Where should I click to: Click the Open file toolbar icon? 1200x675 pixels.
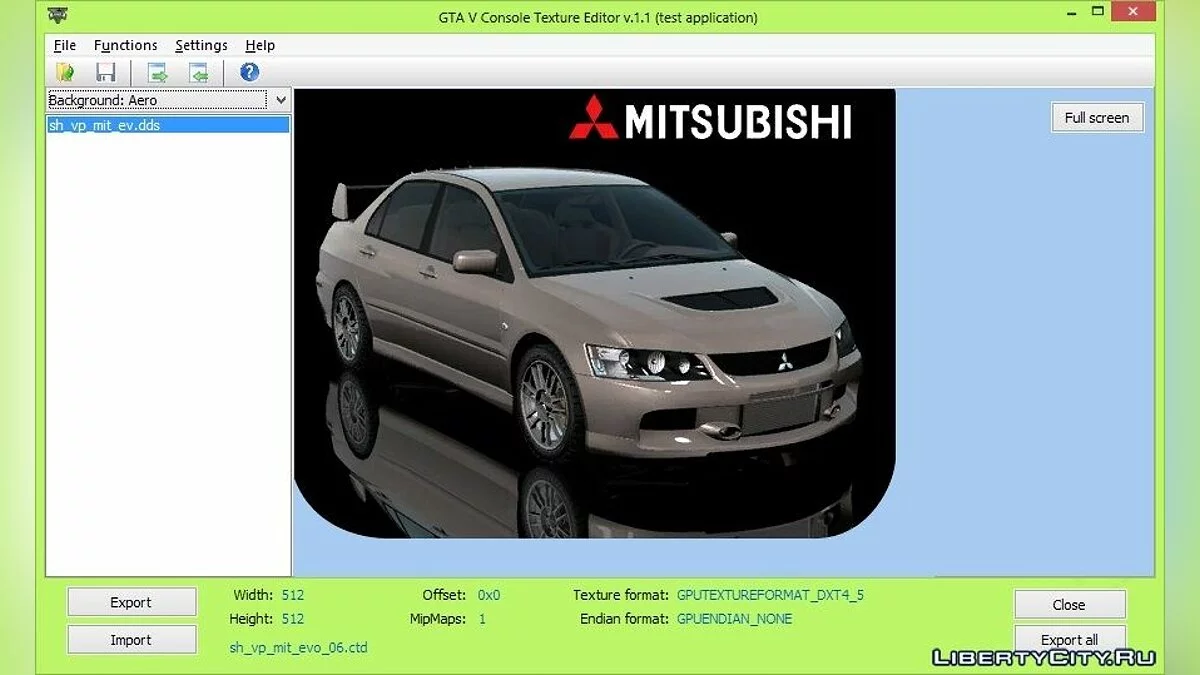click(66, 72)
